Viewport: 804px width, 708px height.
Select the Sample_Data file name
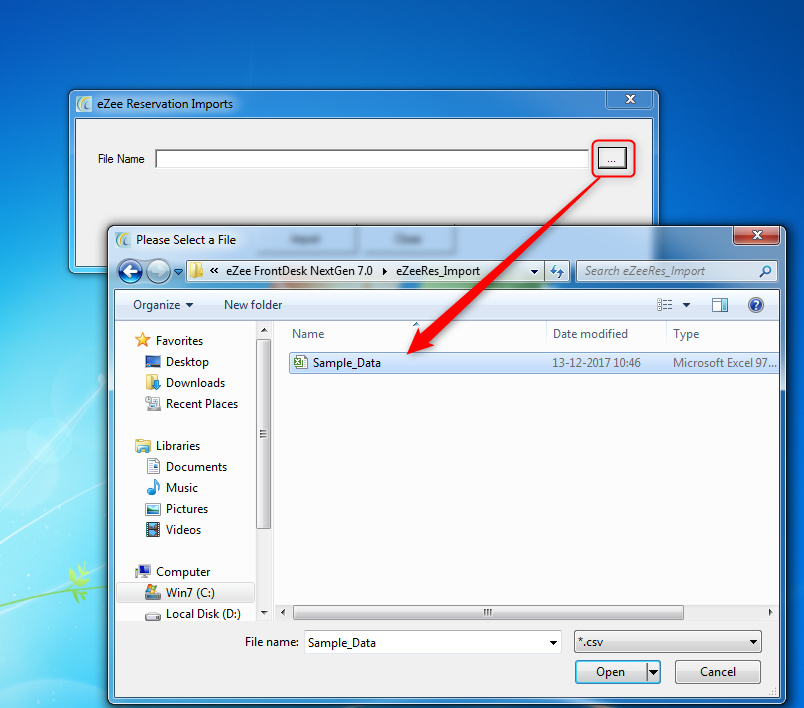click(347, 363)
